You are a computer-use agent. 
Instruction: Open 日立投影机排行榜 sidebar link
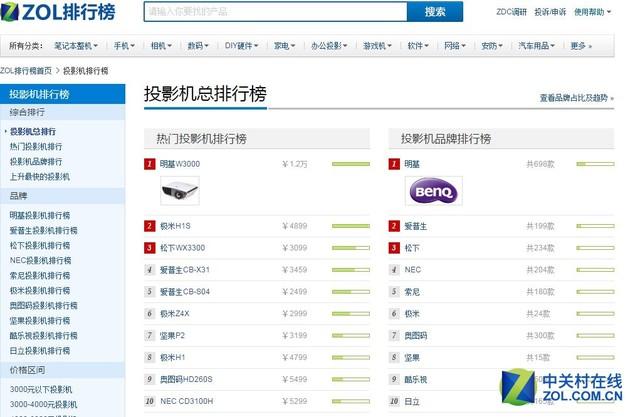tap(40, 351)
